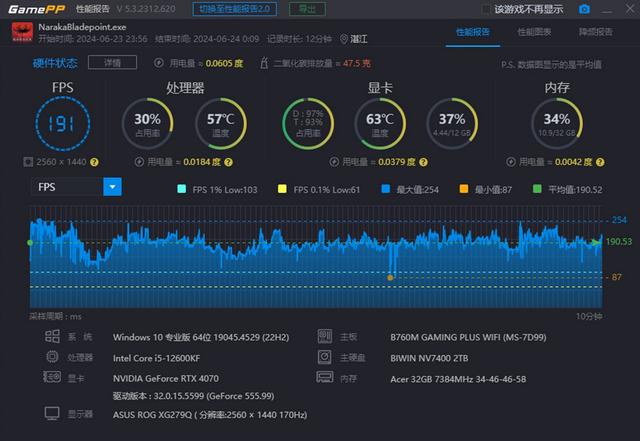Click the NVIDIA GeForce RTX 4070 text

pos(166,379)
